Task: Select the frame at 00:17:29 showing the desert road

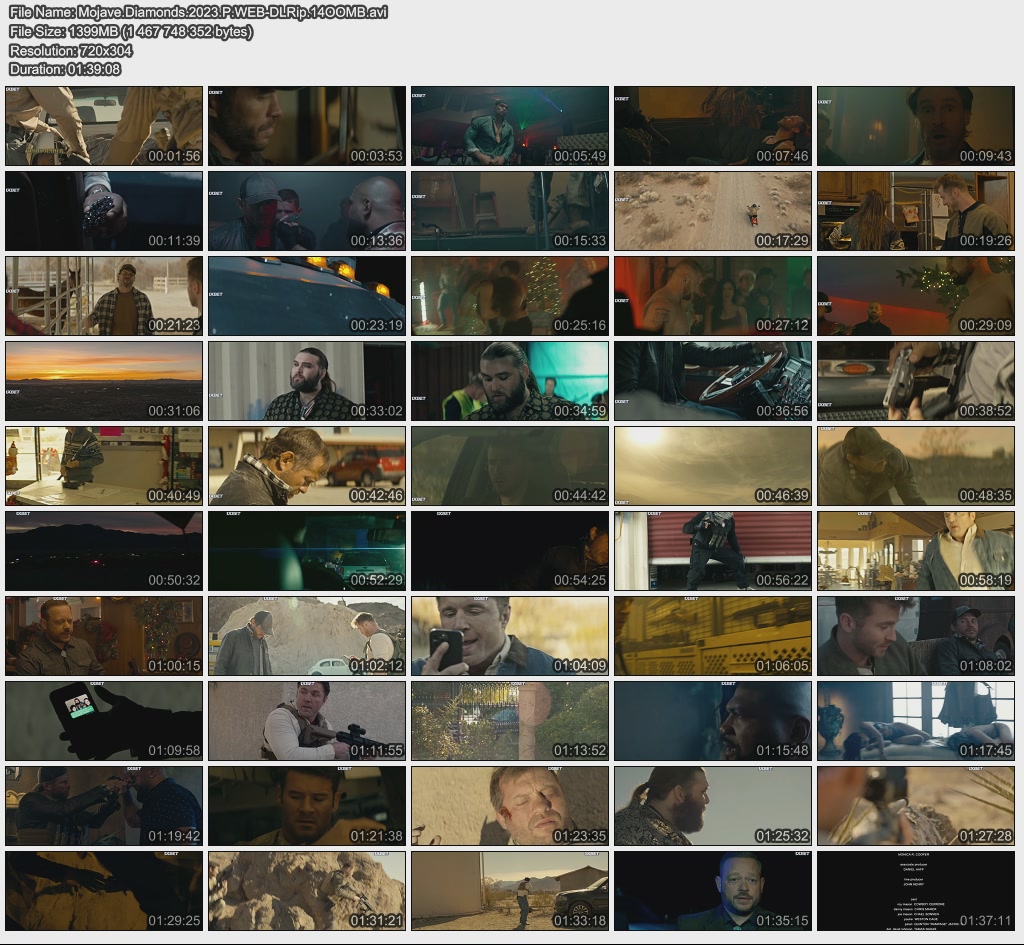Action: coord(713,211)
